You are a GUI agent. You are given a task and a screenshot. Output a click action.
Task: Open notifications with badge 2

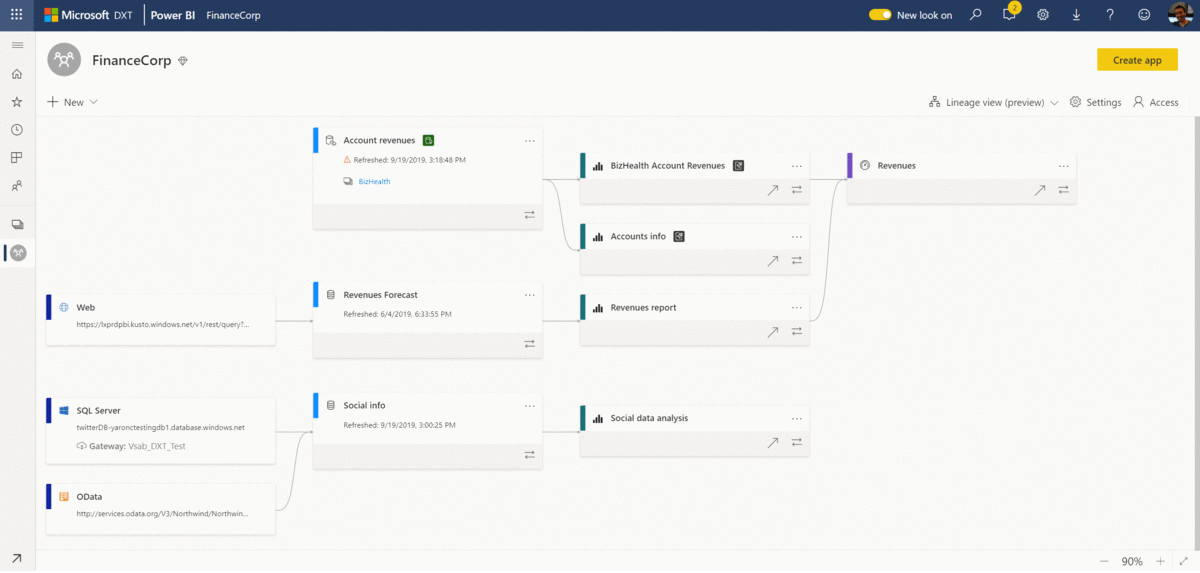[x=1009, y=14]
